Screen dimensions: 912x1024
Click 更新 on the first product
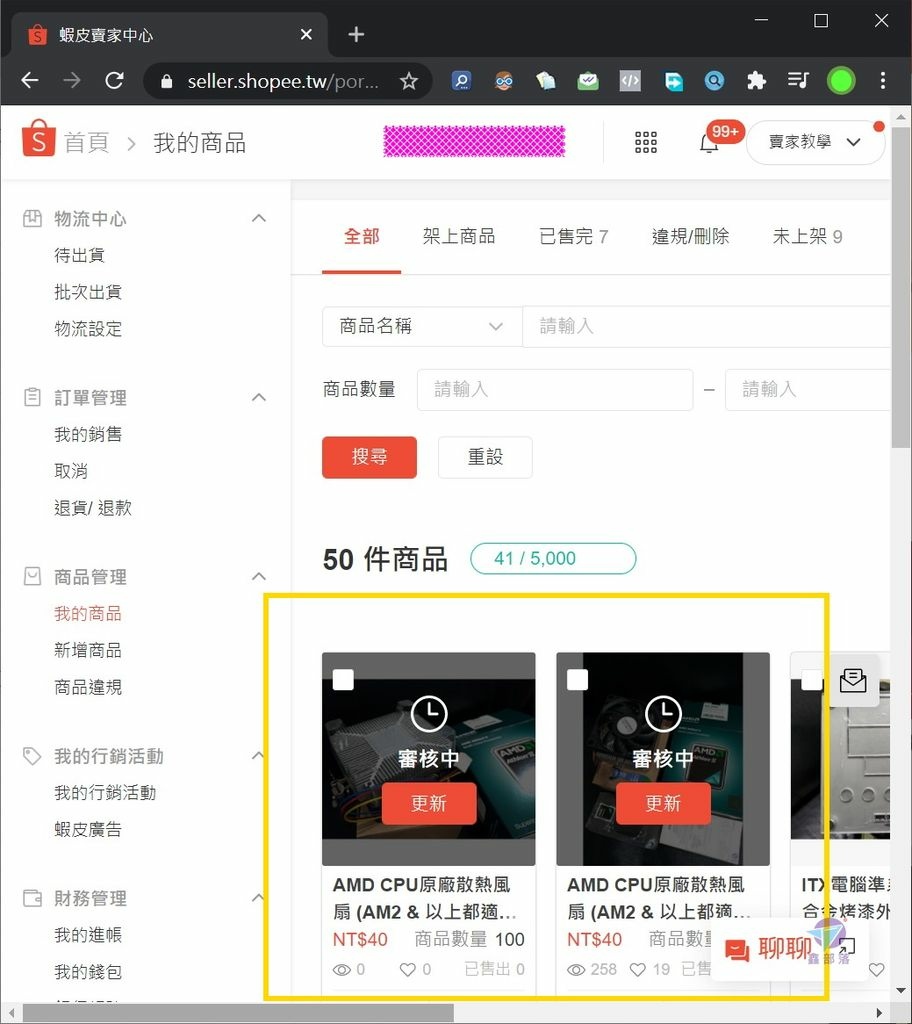429,803
